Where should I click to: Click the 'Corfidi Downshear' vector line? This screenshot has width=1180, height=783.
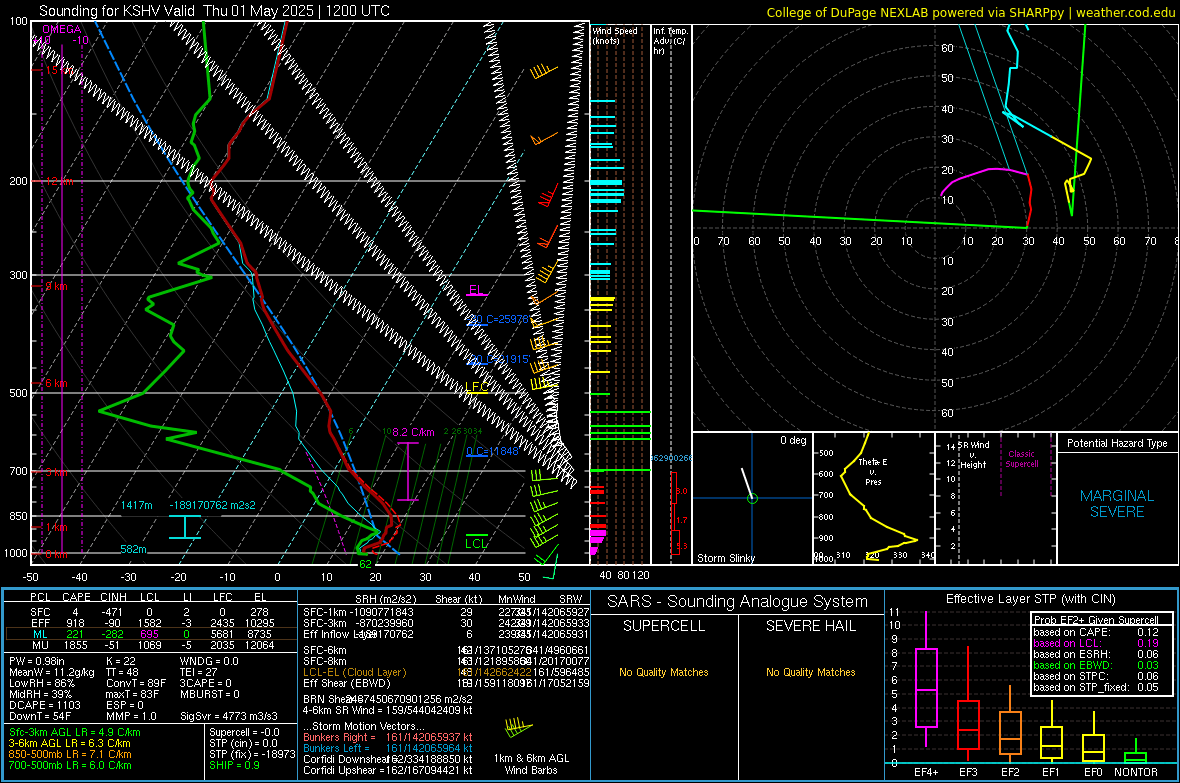(x=388, y=759)
